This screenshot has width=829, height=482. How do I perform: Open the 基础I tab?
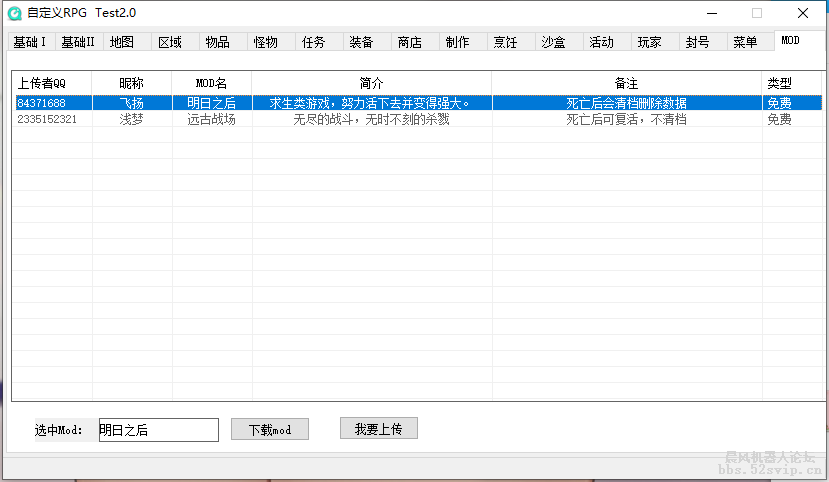[x=31, y=42]
